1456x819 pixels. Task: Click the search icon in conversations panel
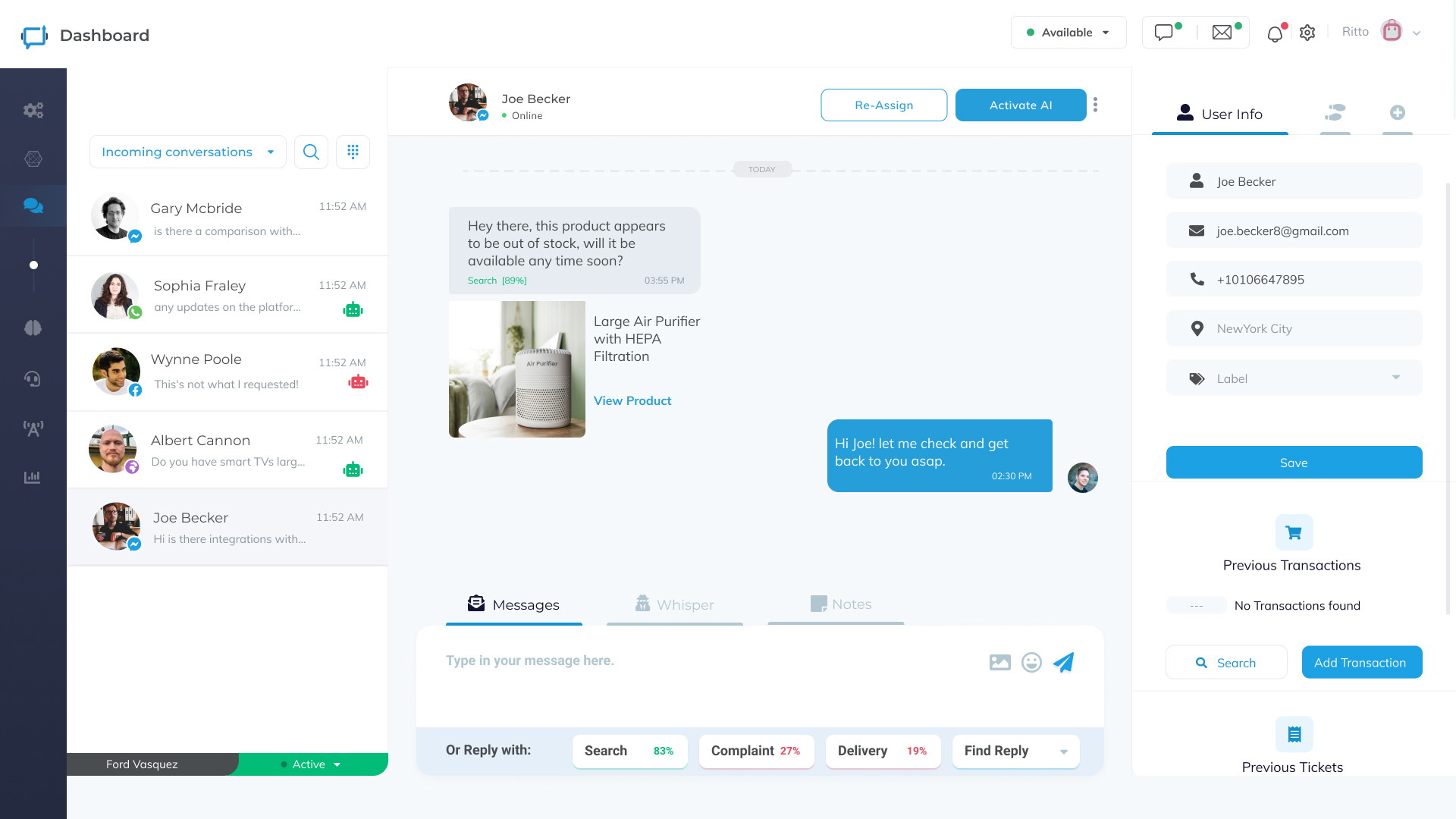pos(311,151)
